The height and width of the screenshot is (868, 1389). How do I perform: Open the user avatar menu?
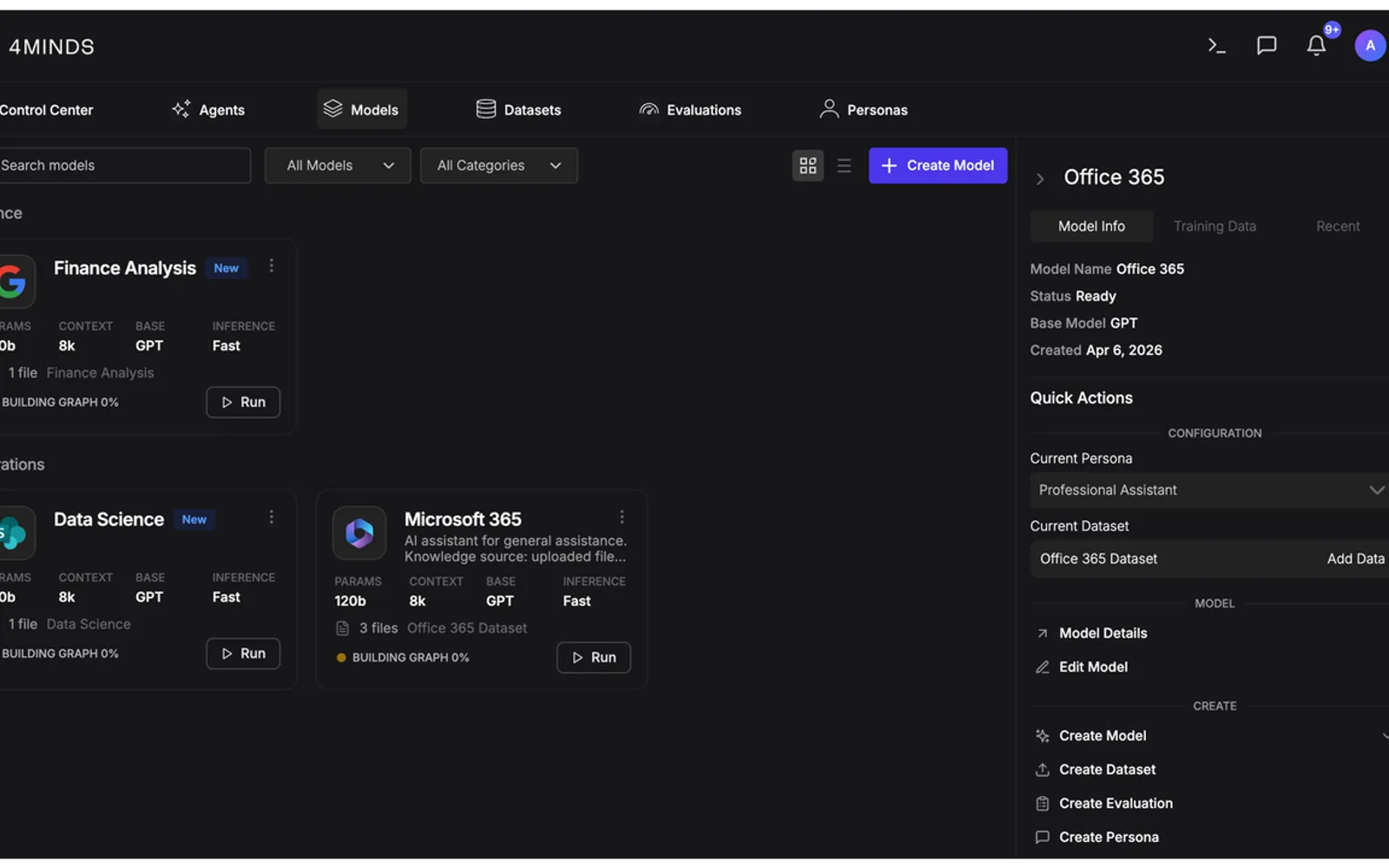pyautogui.click(x=1370, y=46)
